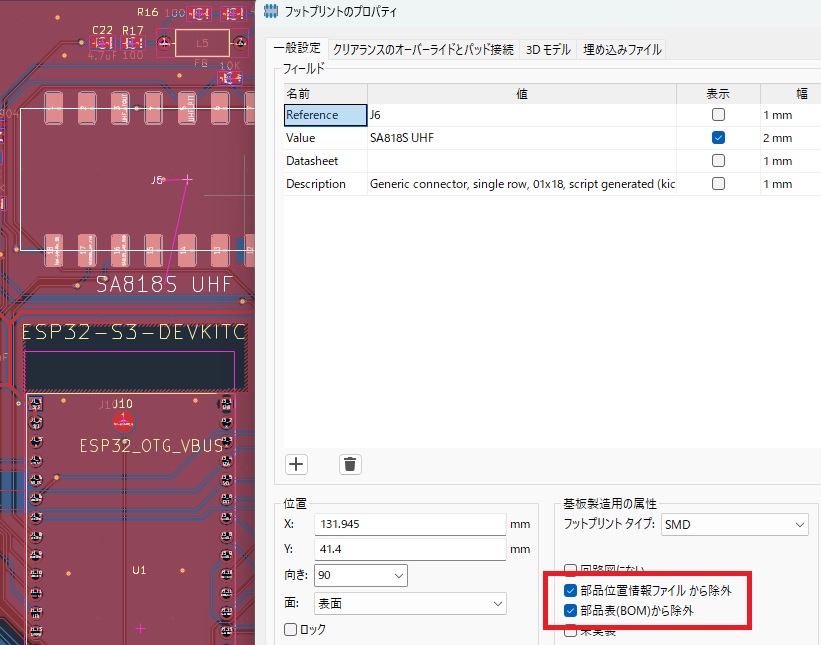Open 面 side dropdown showing 表面
The image size is (821, 645).
coord(410,604)
